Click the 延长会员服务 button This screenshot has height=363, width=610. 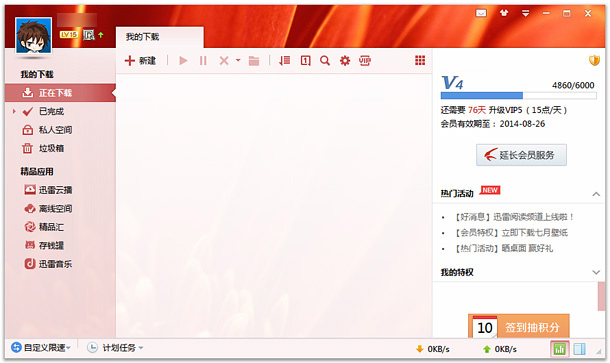[x=521, y=155]
